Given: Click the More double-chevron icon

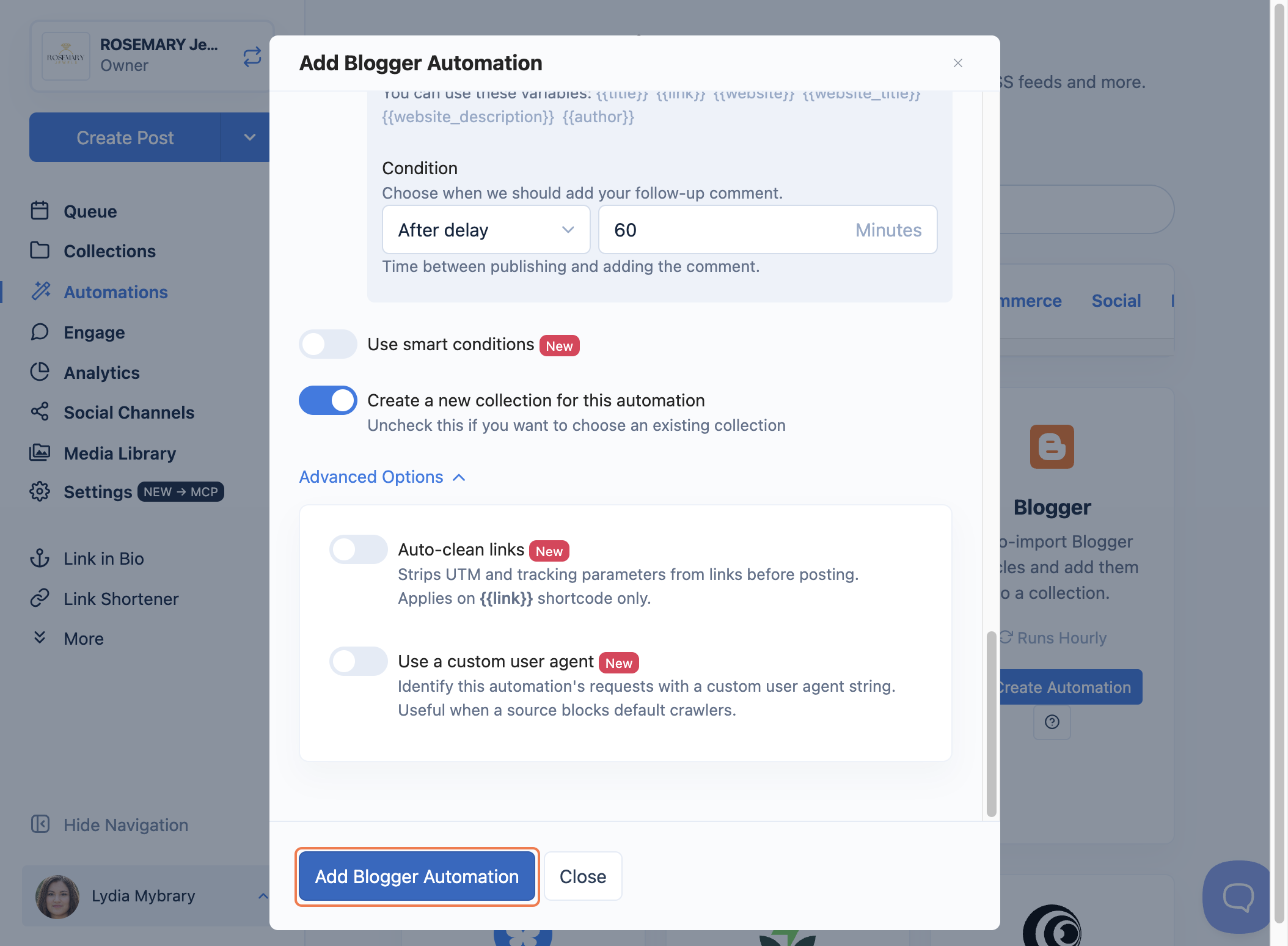Looking at the screenshot, I should point(40,637).
